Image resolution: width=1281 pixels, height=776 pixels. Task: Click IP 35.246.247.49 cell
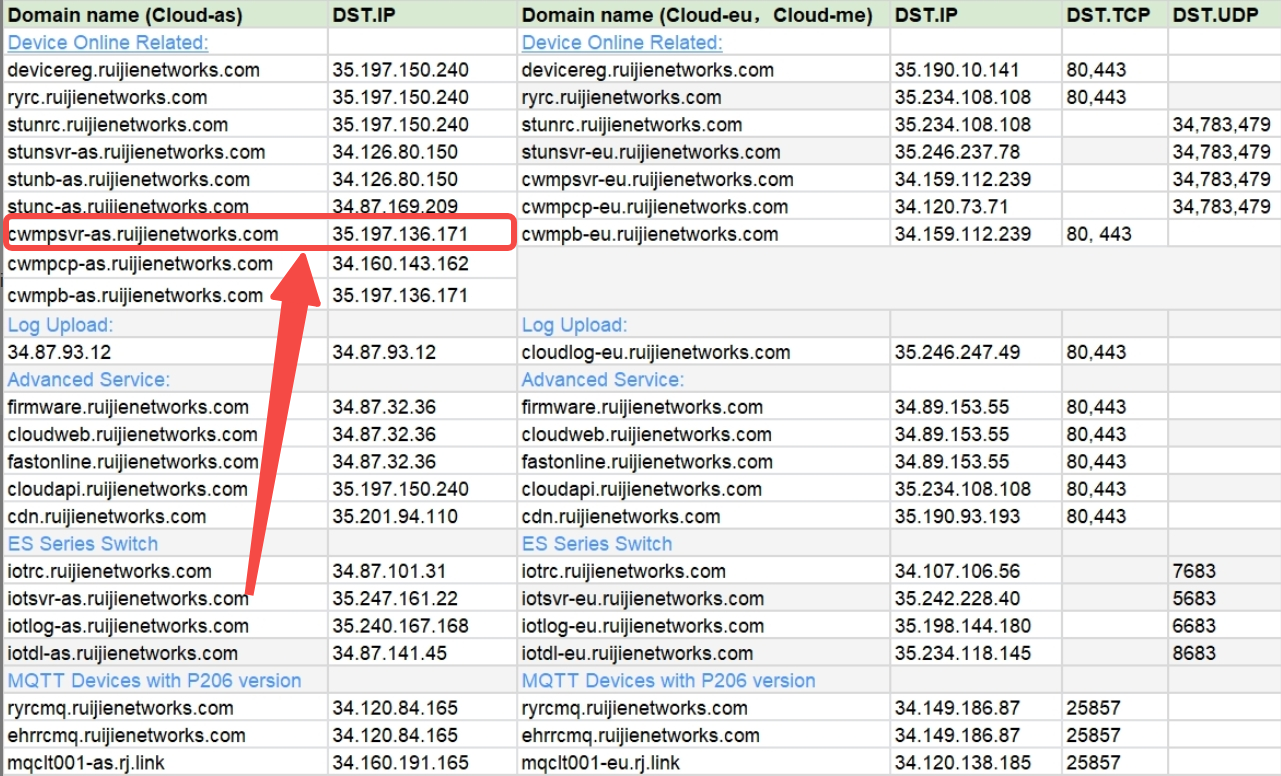coord(976,353)
